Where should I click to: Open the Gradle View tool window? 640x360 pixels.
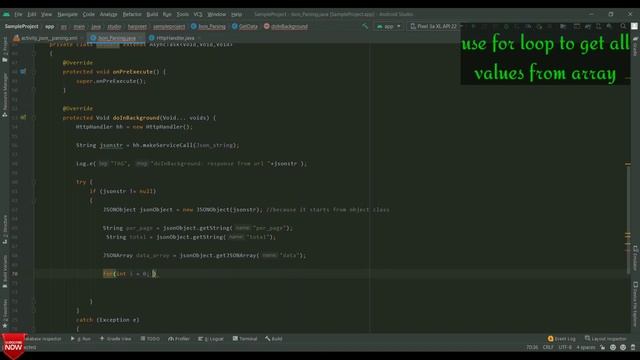(x=116, y=339)
